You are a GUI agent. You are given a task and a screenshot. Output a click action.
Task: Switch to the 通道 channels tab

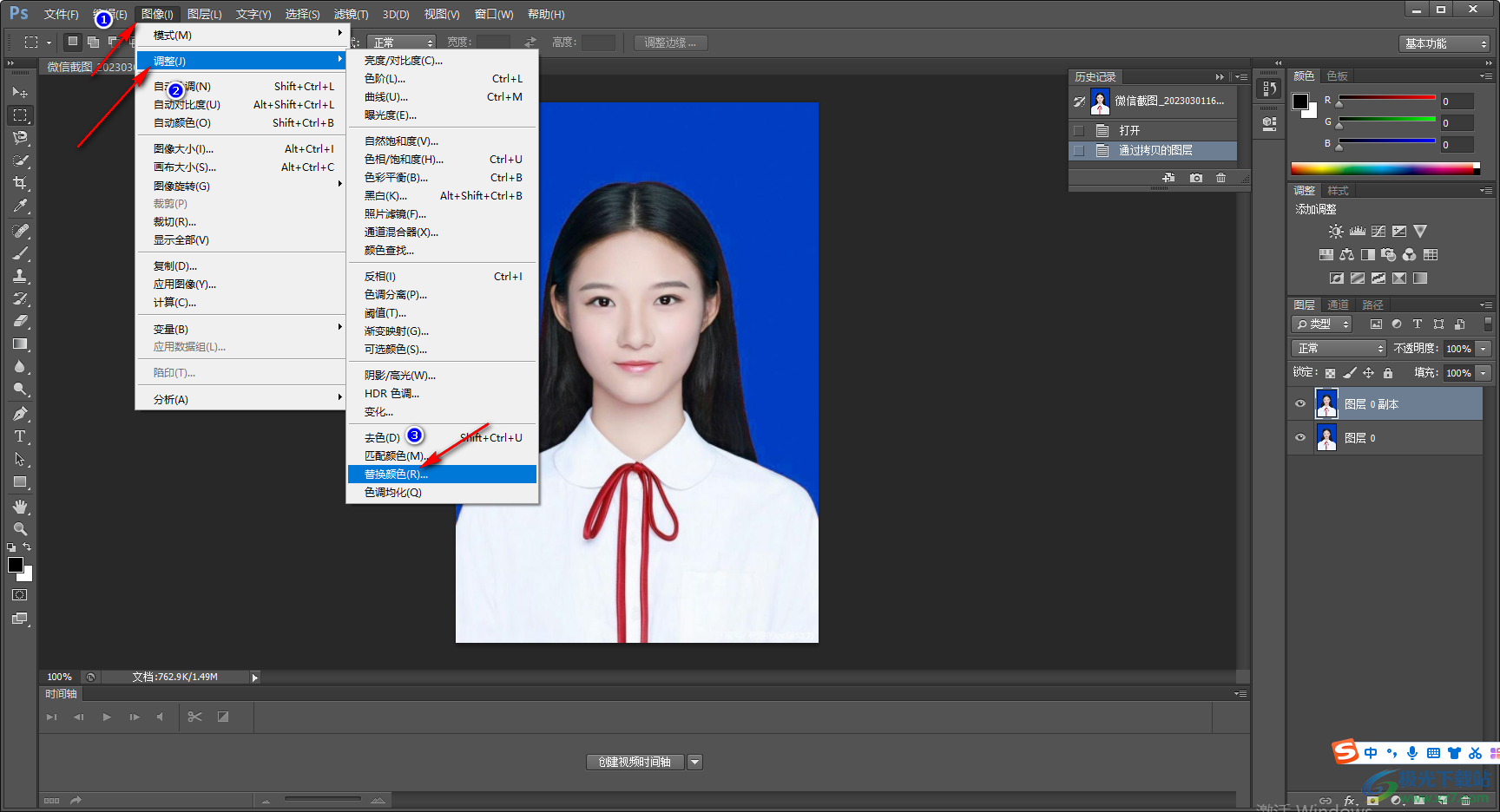[x=1338, y=305]
